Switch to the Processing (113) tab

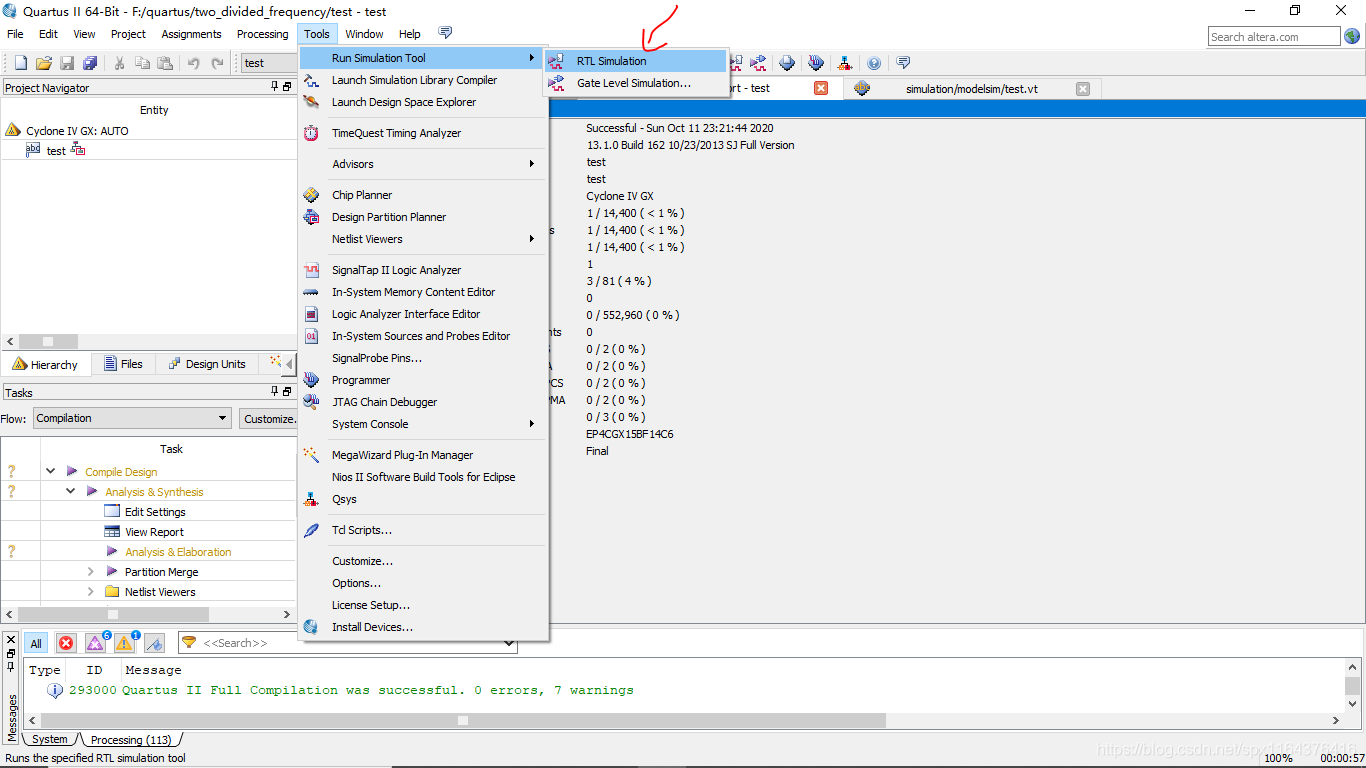130,740
